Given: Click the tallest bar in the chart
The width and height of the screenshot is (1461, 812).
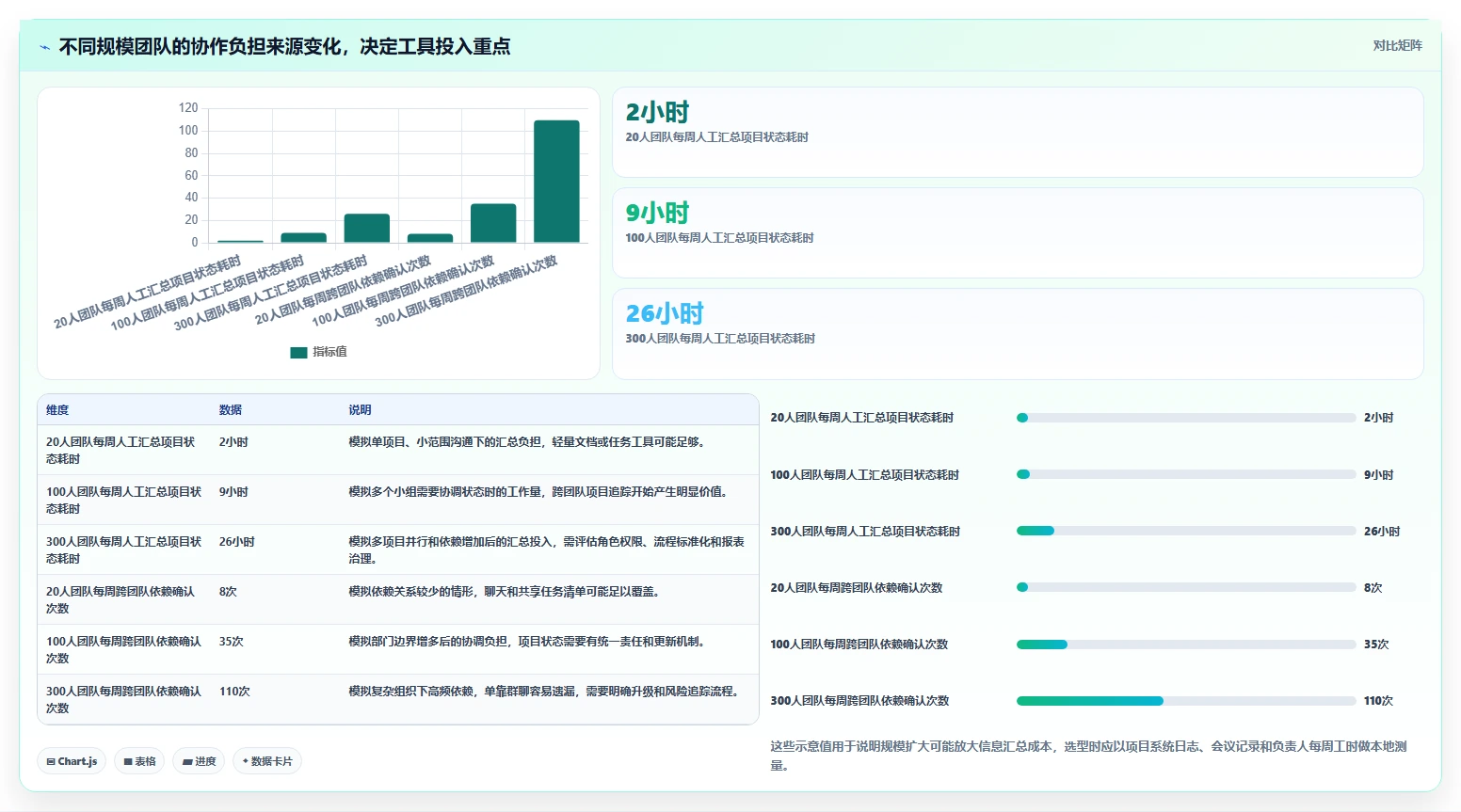Looking at the screenshot, I should pyautogui.click(x=556, y=182).
